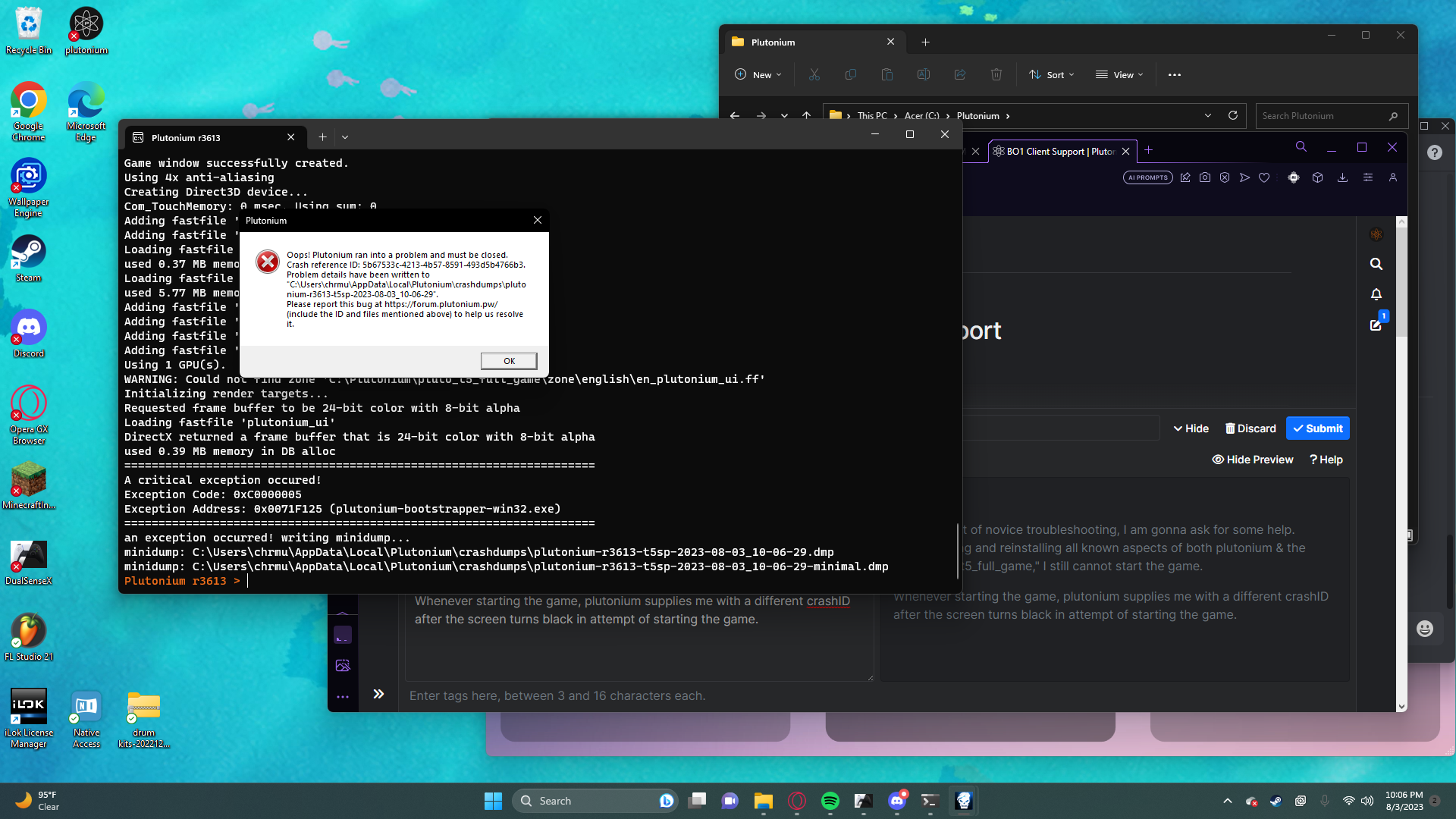The image size is (1456, 819).
Task: Check AI Prompts toggle in browser
Action: [x=1147, y=177]
